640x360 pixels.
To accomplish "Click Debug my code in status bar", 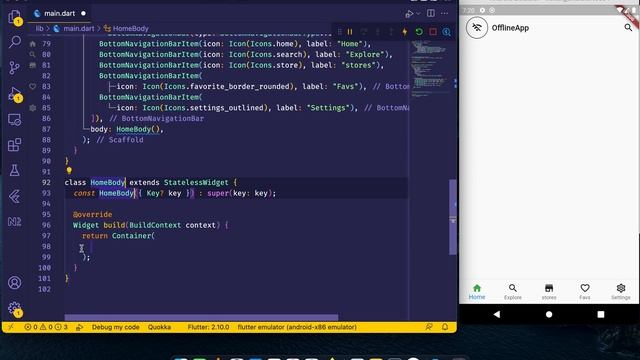I will pyautogui.click(x=115, y=327).
